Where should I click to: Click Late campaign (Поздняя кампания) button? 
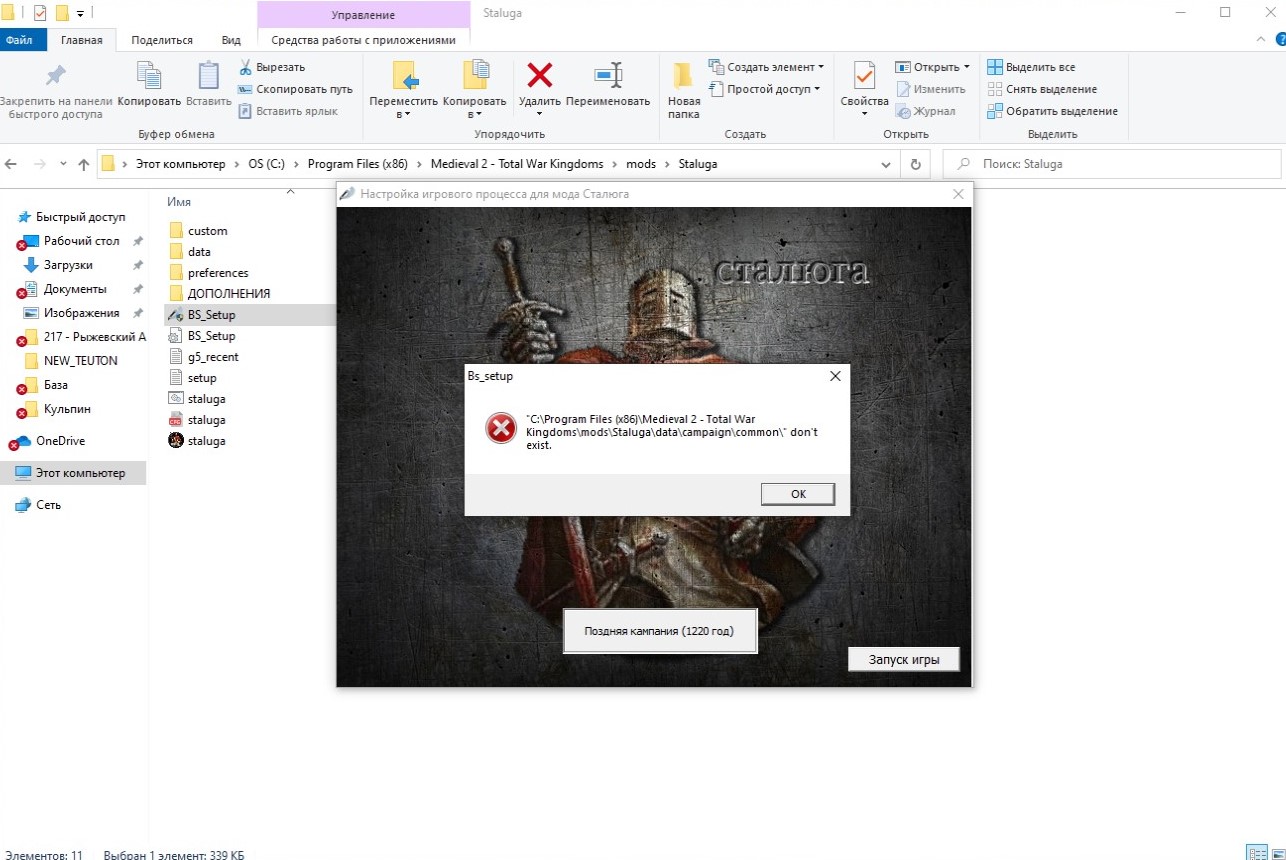coord(660,631)
